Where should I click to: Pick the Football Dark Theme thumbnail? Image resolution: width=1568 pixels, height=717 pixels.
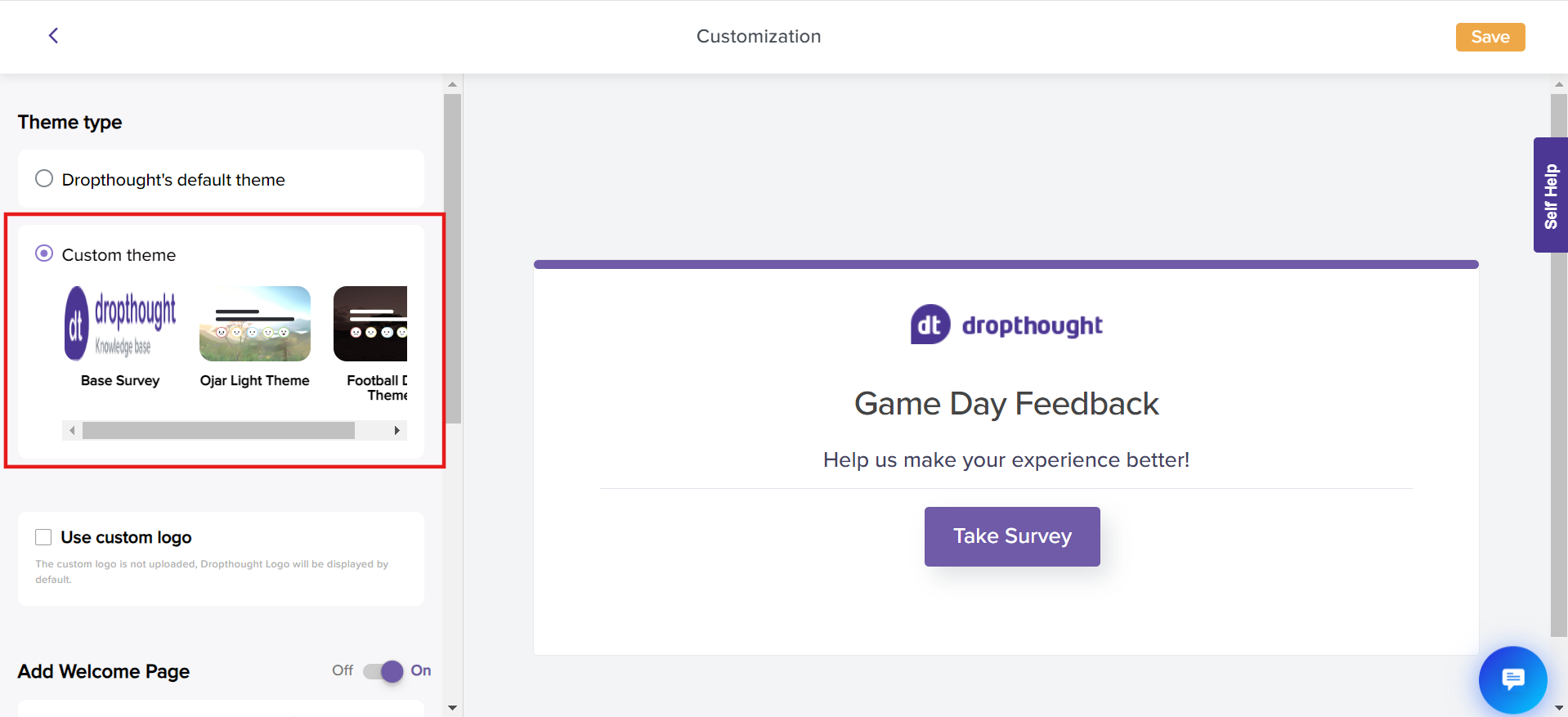tap(371, 324)
